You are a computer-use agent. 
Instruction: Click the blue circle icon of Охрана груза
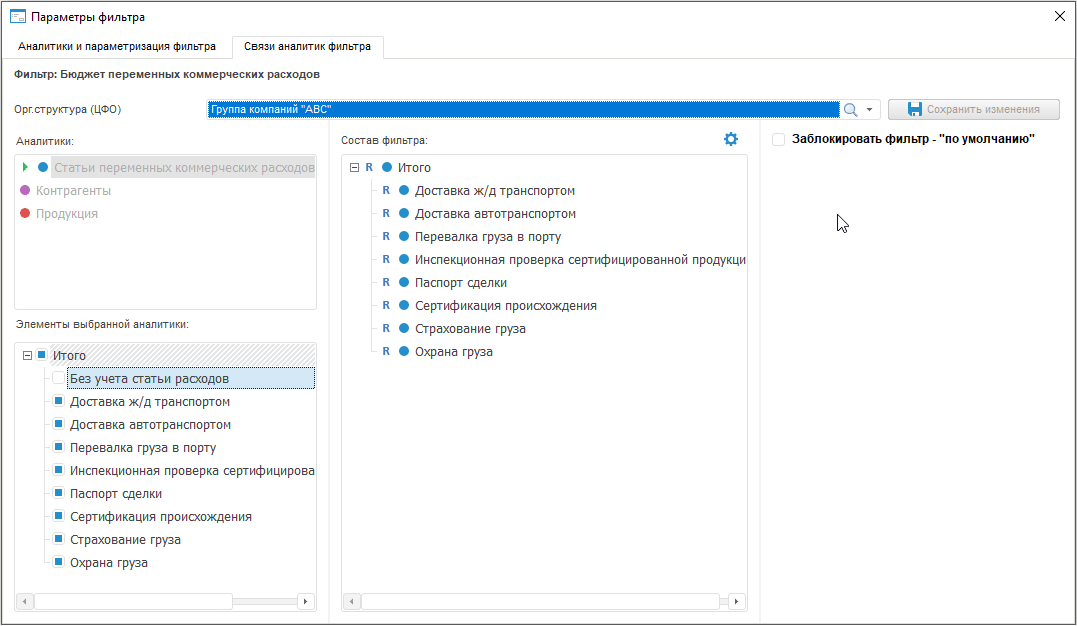click(x=404, y=352)
